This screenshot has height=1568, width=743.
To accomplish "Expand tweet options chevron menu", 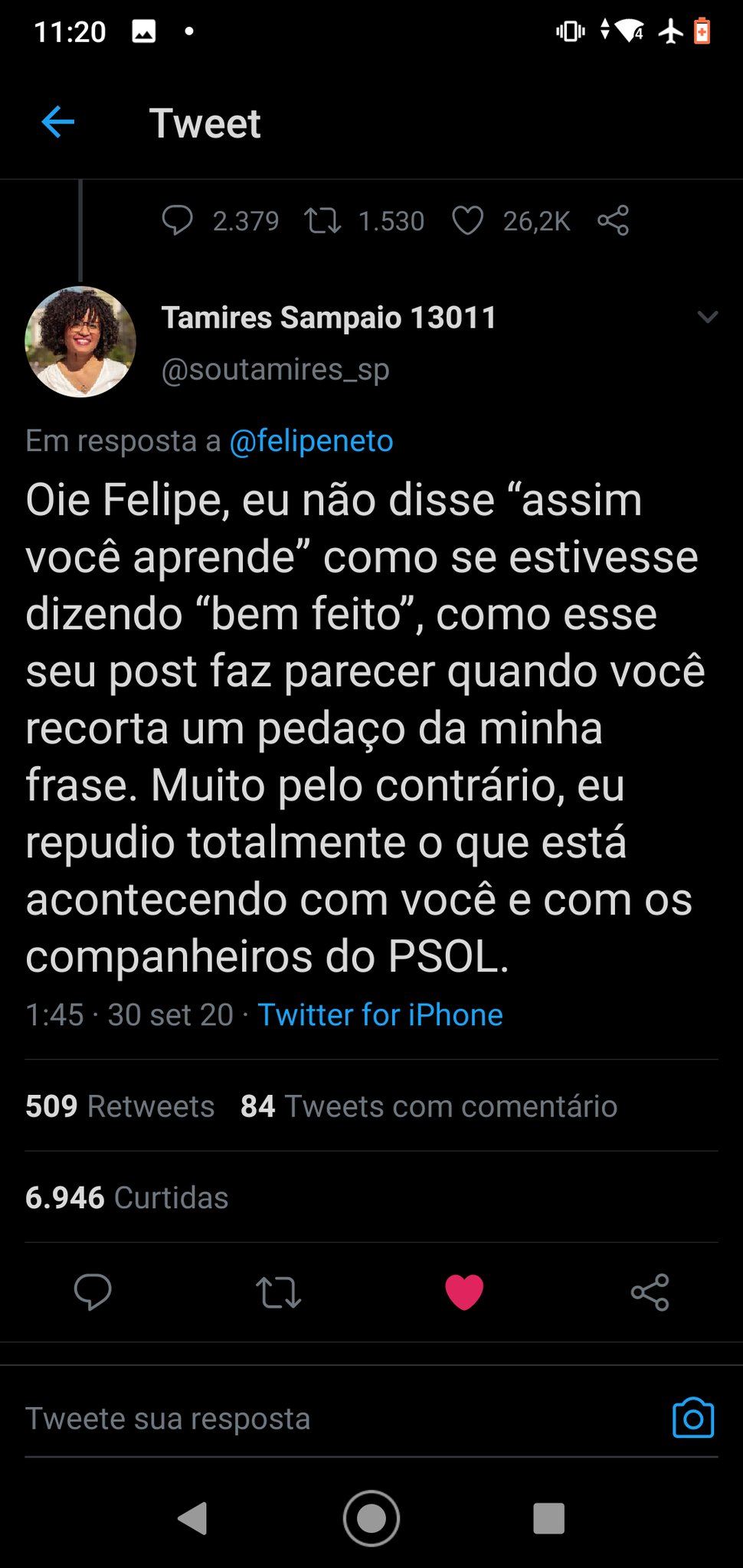I will click(x=708, y=317).
